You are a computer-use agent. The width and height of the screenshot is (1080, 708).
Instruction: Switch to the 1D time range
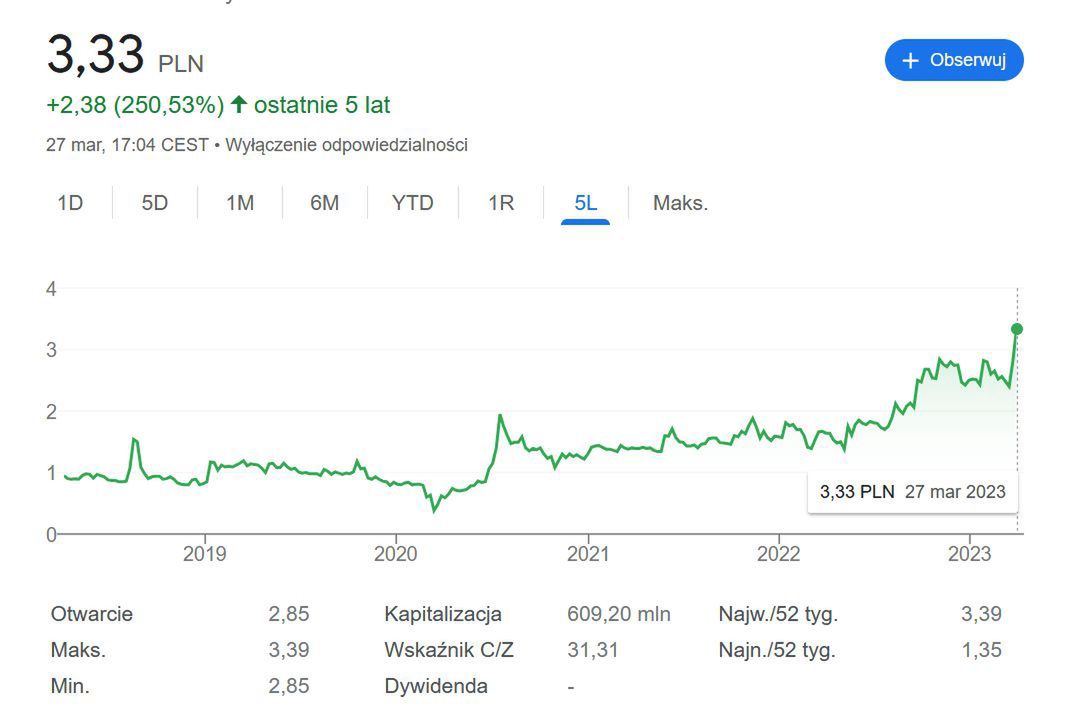pyautogui.click(x=70, y=203)
